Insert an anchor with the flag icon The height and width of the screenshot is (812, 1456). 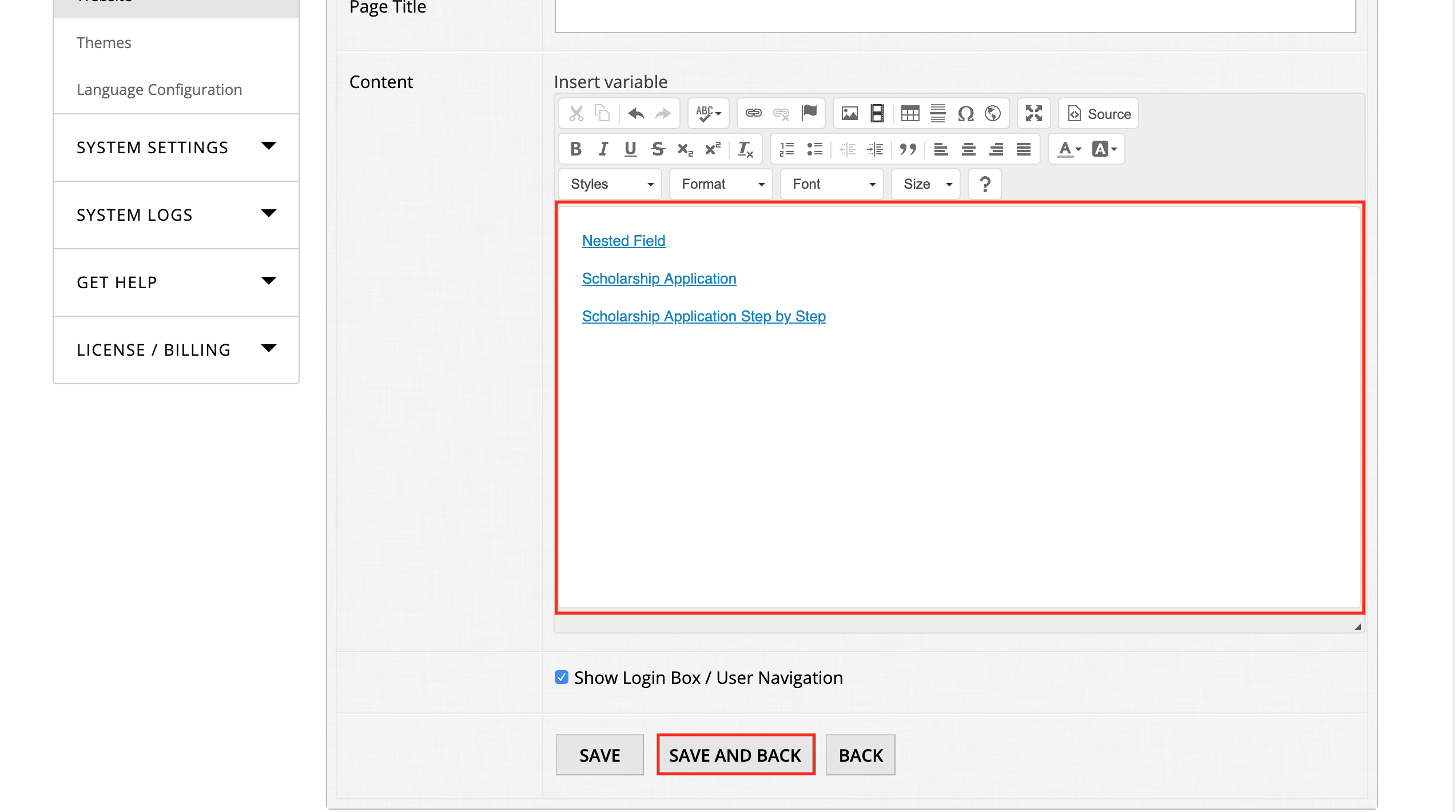click(809, 114)
